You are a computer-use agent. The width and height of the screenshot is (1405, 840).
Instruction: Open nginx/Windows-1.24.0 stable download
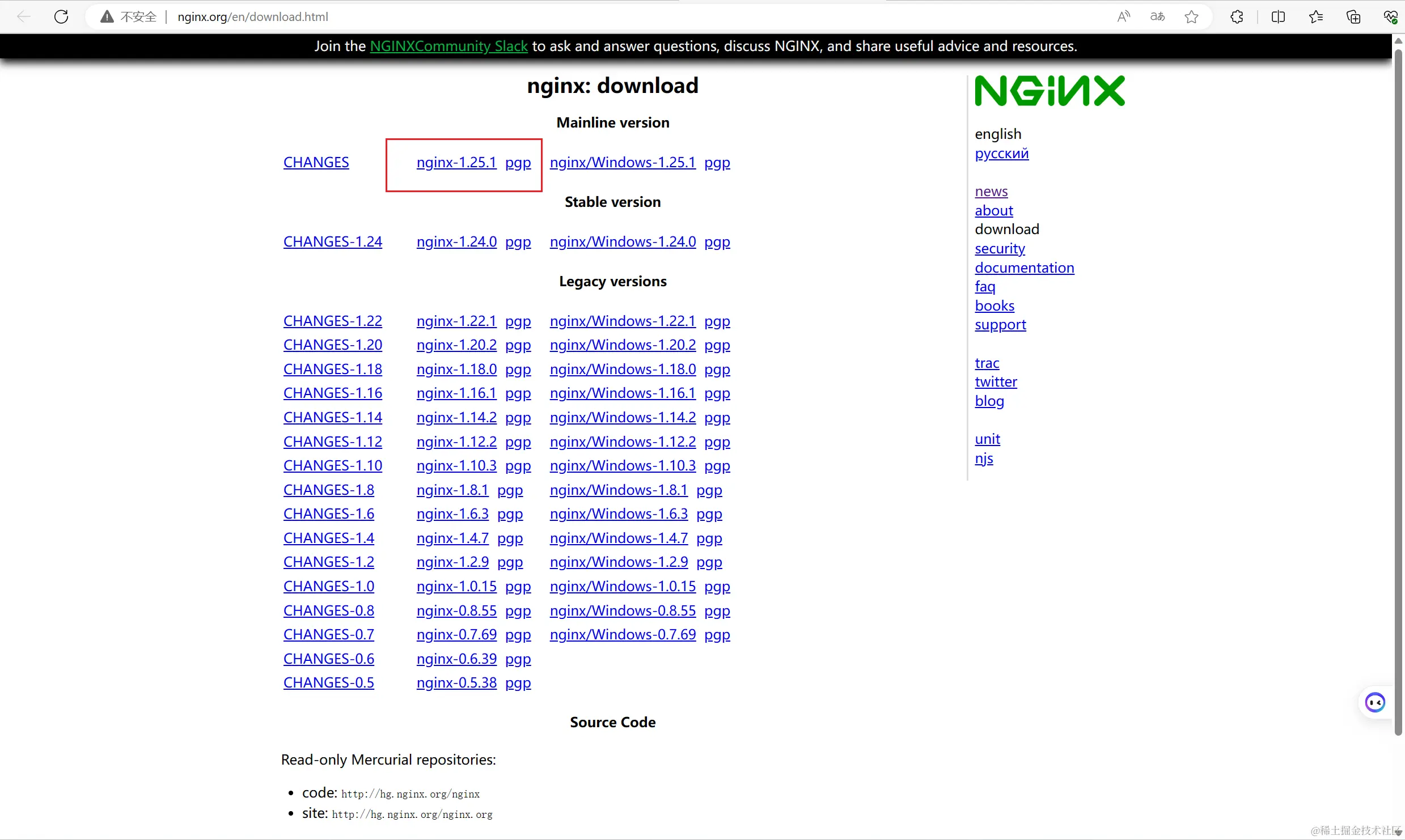coord(622,241)
